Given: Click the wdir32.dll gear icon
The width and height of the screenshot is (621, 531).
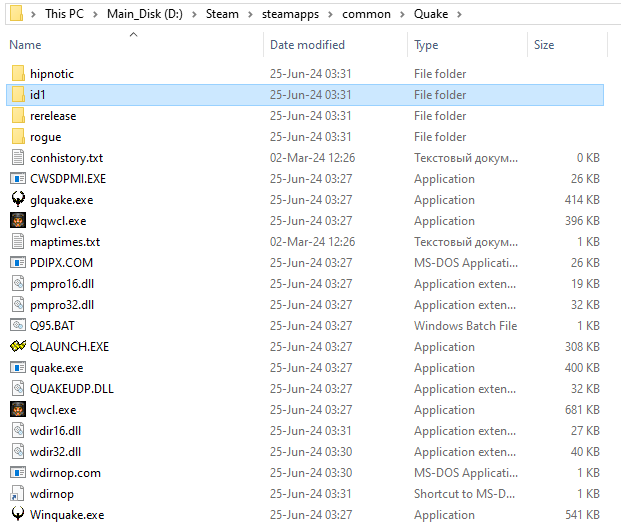Looking at the screenshot, I should [x=18, y=451].
